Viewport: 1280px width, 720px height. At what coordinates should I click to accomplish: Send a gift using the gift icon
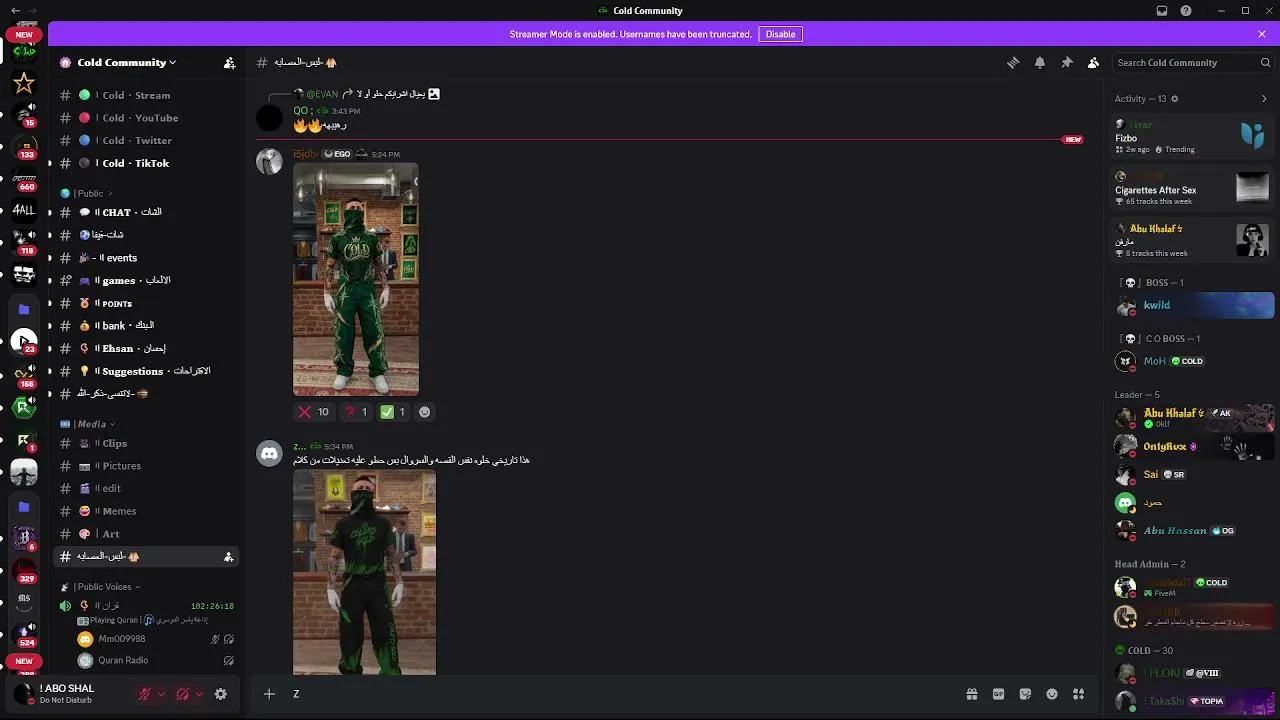[971, 694]
